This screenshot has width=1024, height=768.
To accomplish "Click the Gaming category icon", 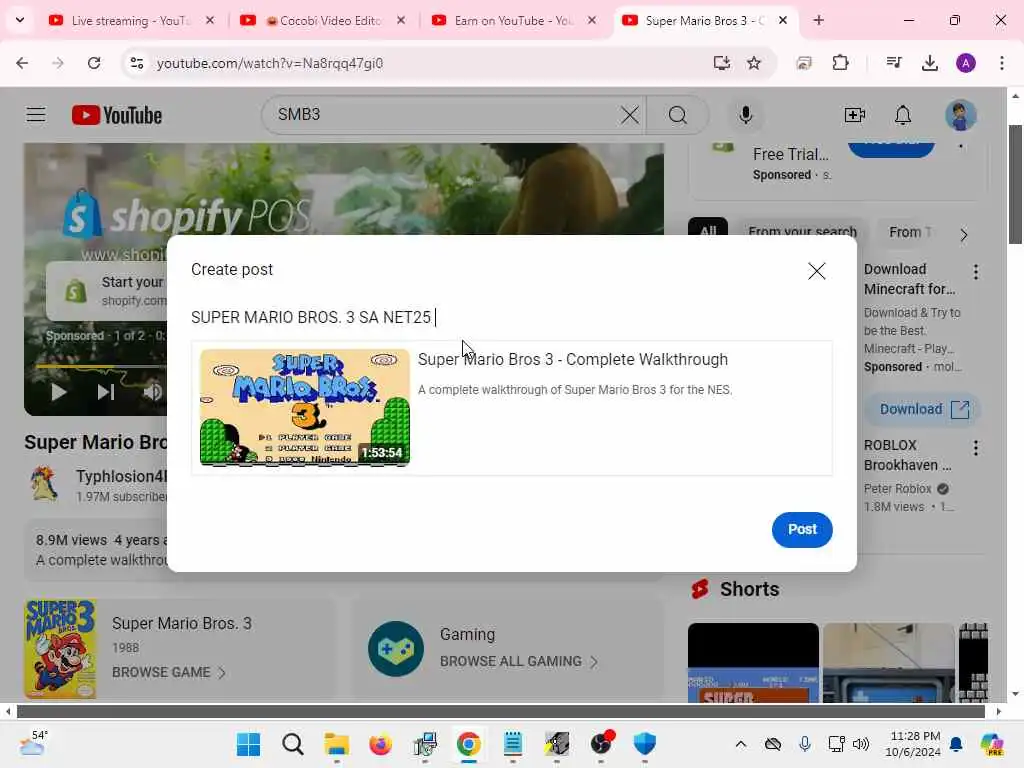I will pyautogui.click(x=395, y=648).
